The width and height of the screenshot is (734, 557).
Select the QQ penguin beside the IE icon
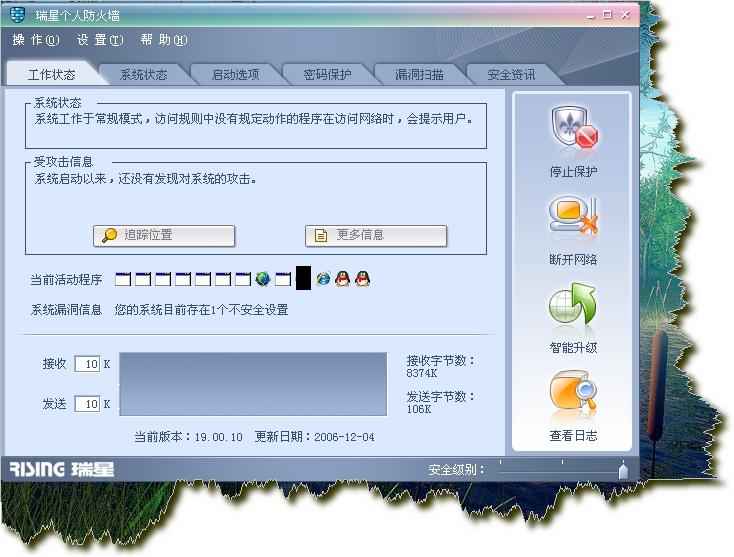pos(343,279)
